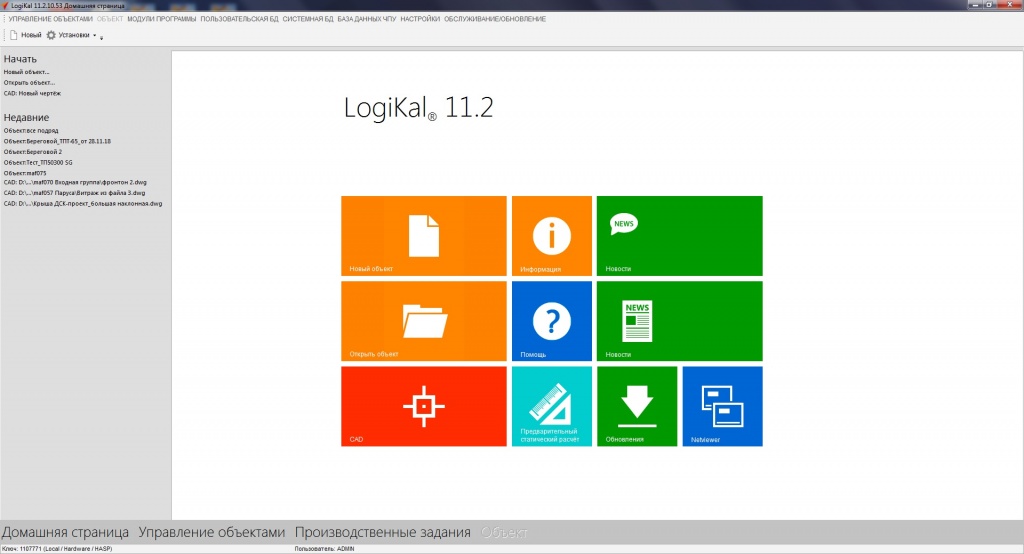1024x554 pixels.
Task: Open the "НАСТРОЙКИ" menu
Action: [x=420, y=19]
